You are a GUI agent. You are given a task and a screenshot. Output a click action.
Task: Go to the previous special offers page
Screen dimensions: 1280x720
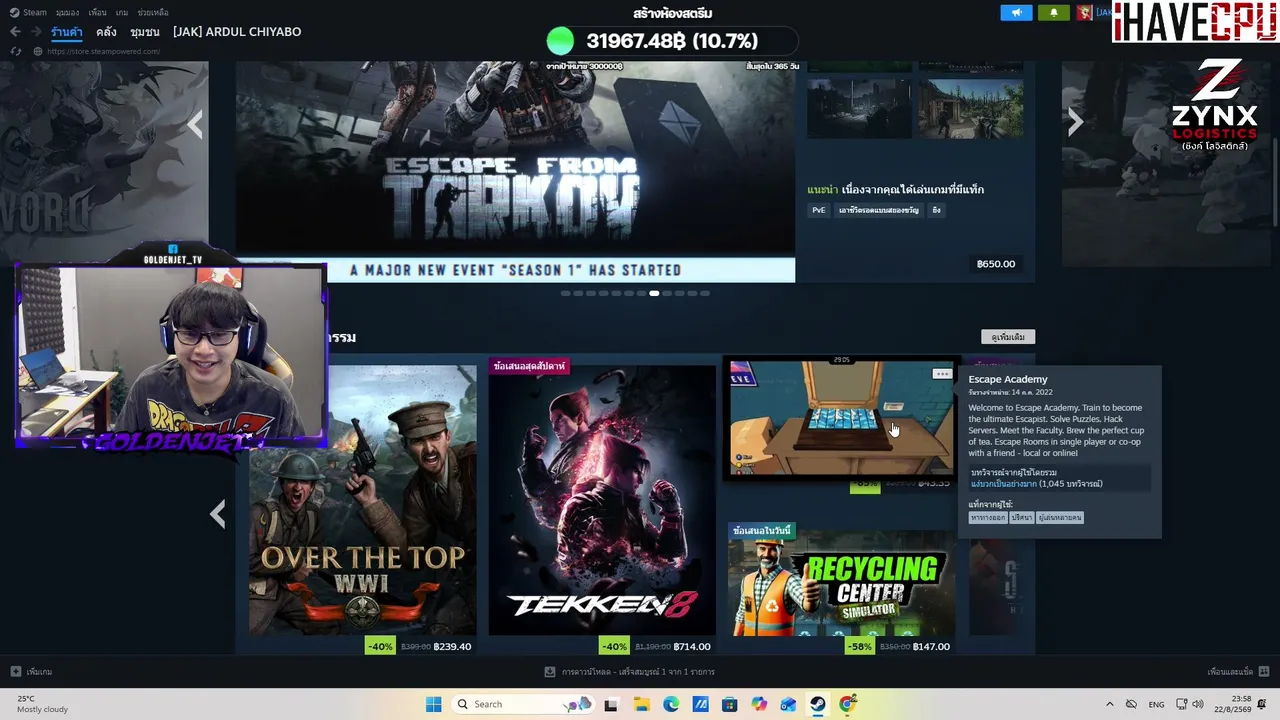click(218, 514)
